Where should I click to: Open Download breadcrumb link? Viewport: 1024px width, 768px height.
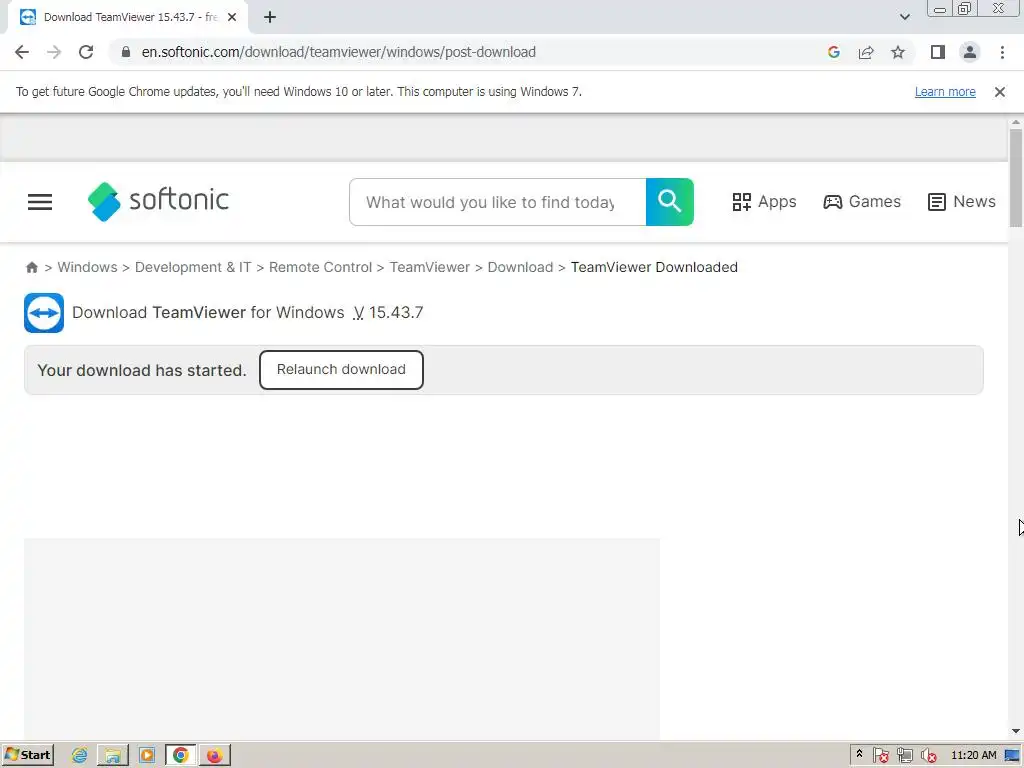(520, 267)
